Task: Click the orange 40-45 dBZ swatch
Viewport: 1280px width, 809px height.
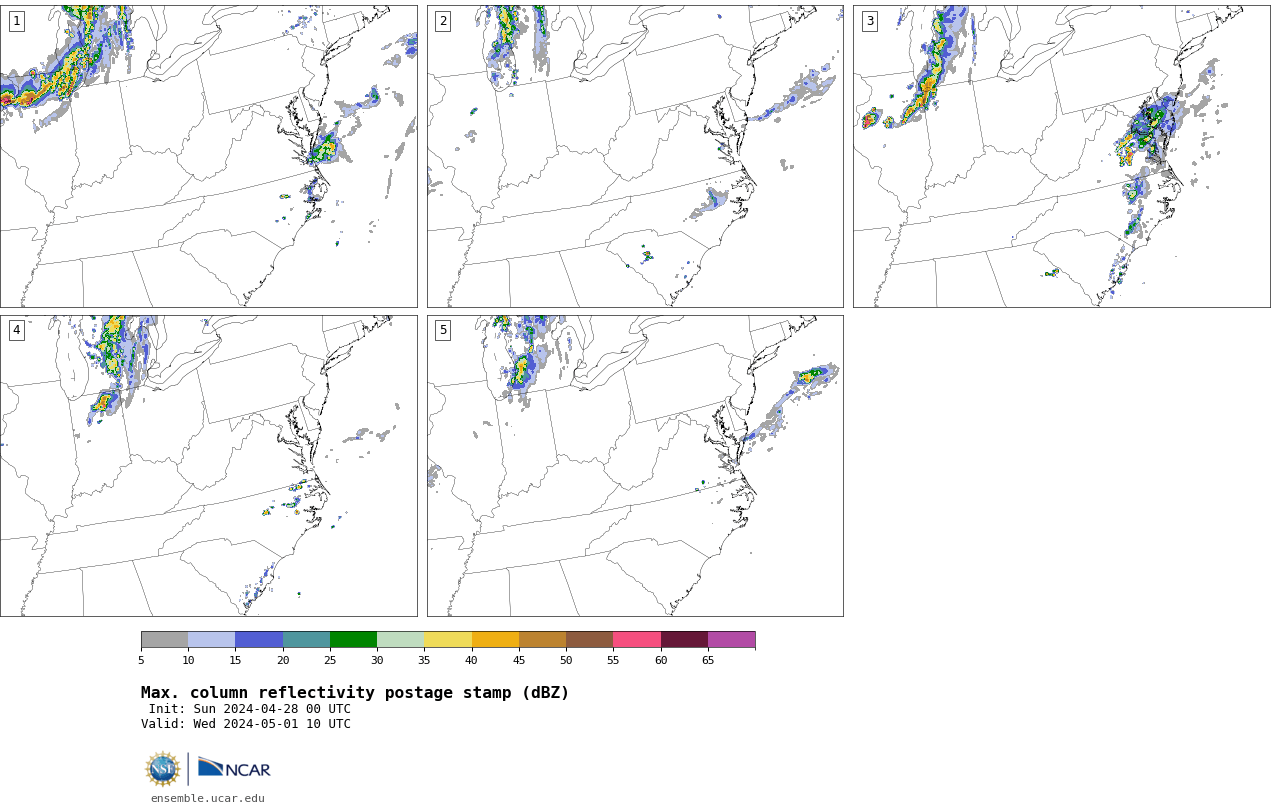Action: [x=495, y=640]
